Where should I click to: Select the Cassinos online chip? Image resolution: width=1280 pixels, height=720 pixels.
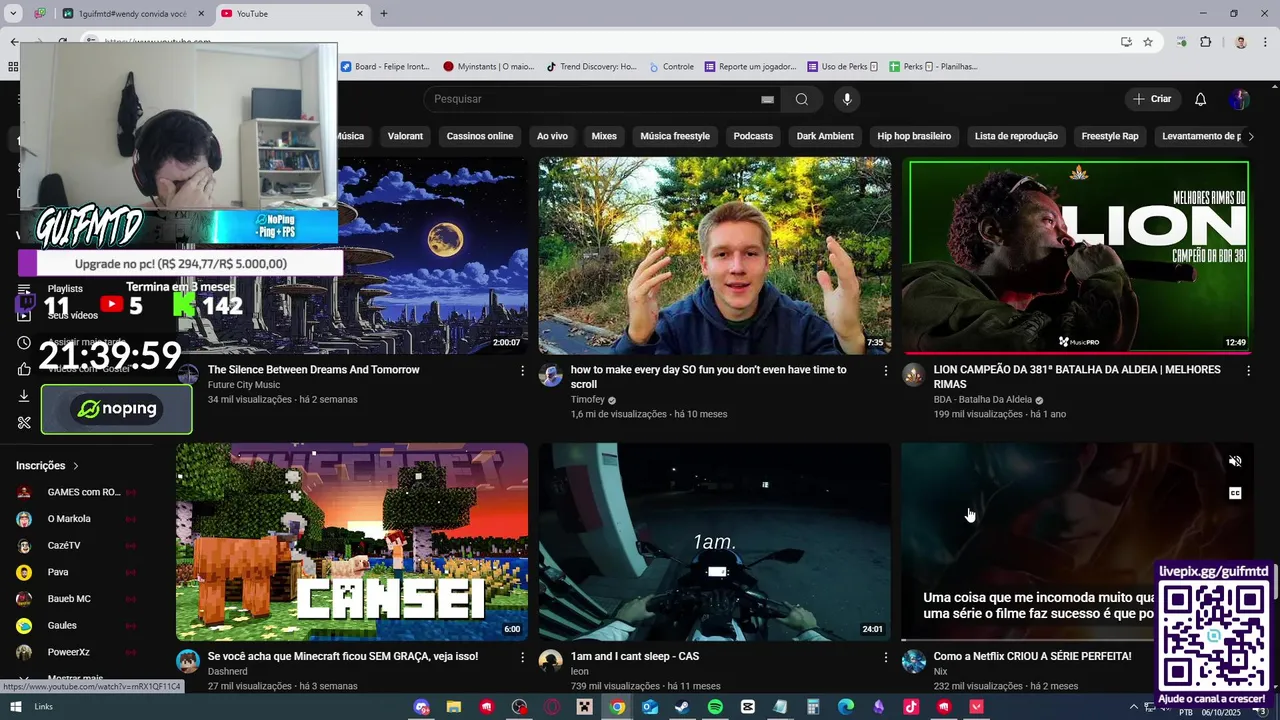(480, 136)
